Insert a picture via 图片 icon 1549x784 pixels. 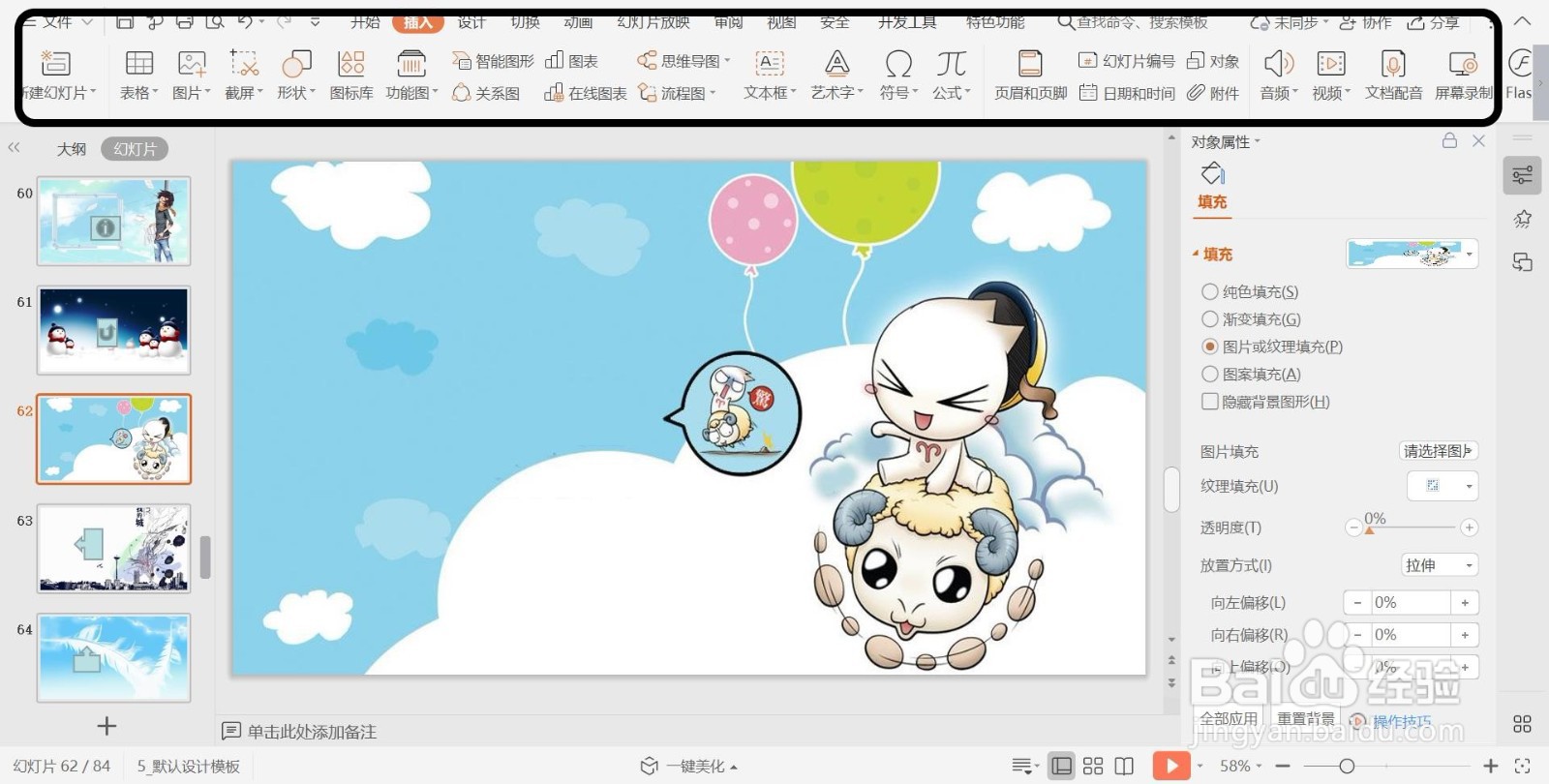(x=192, y=75)
